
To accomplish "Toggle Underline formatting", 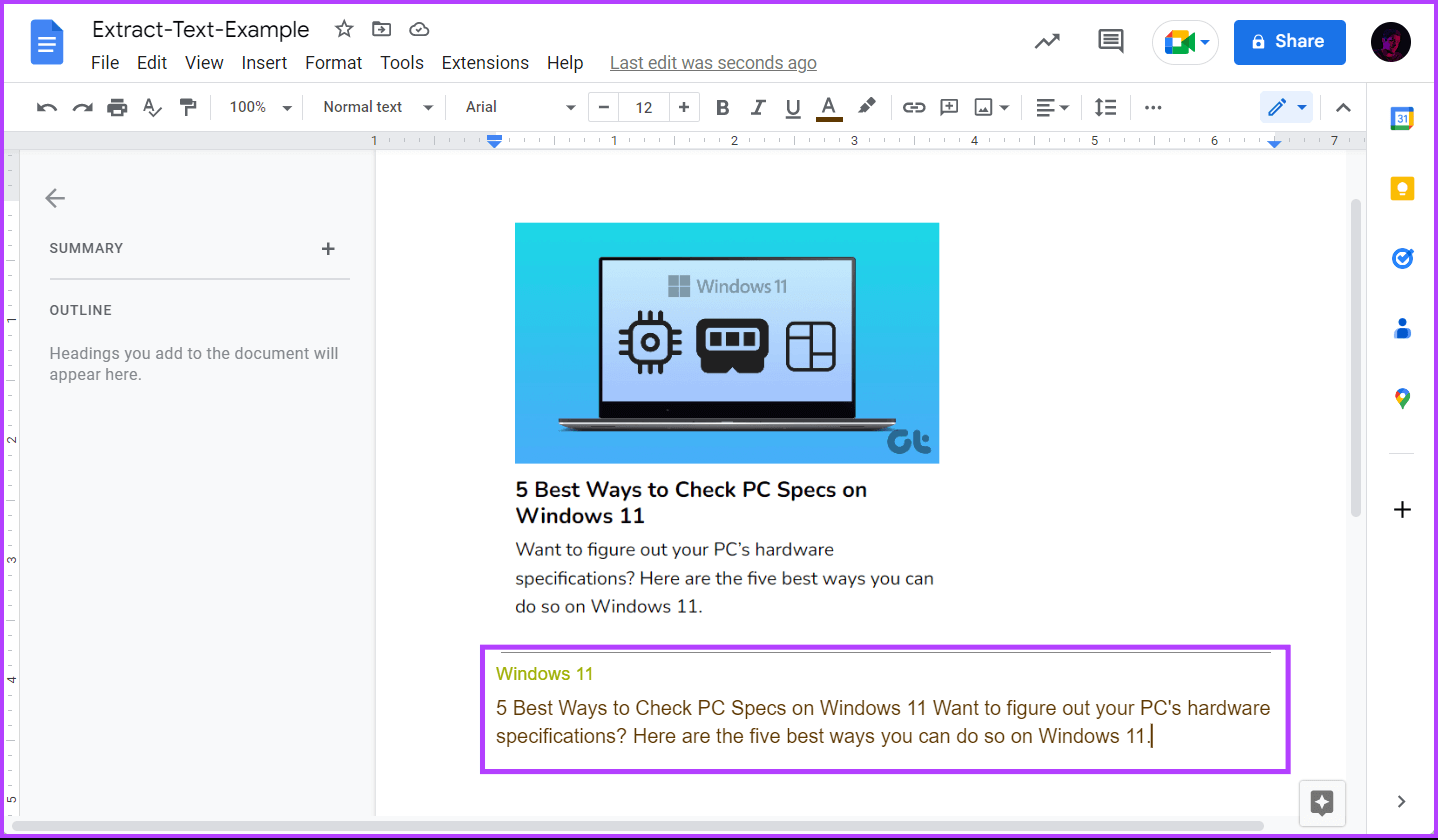I will [x=793, y=108].
